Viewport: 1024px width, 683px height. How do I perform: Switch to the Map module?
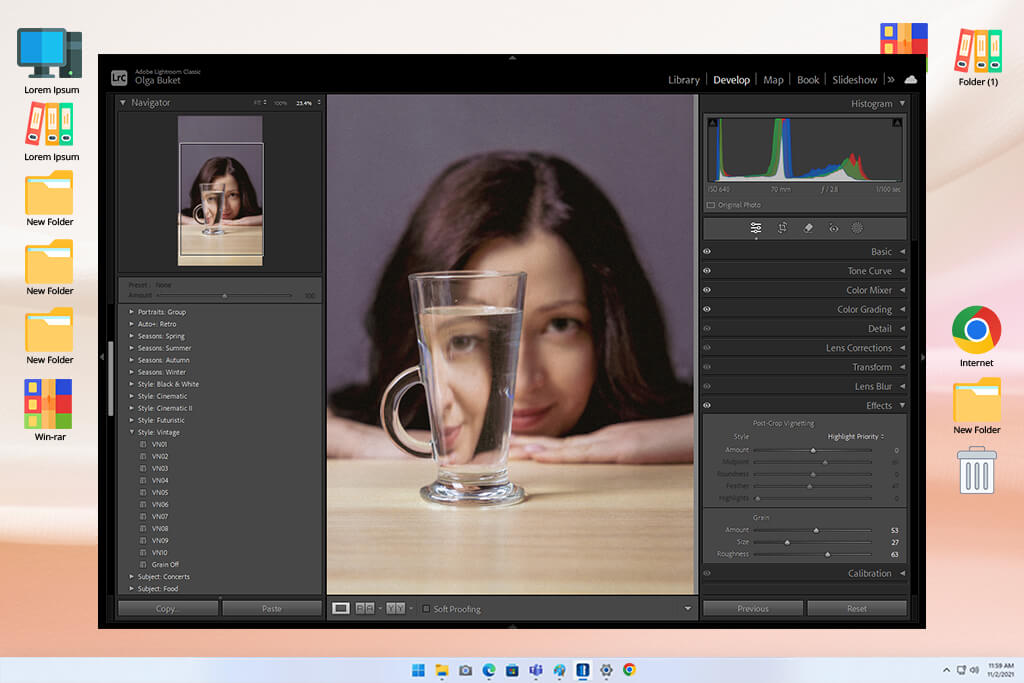pos(773,80)
